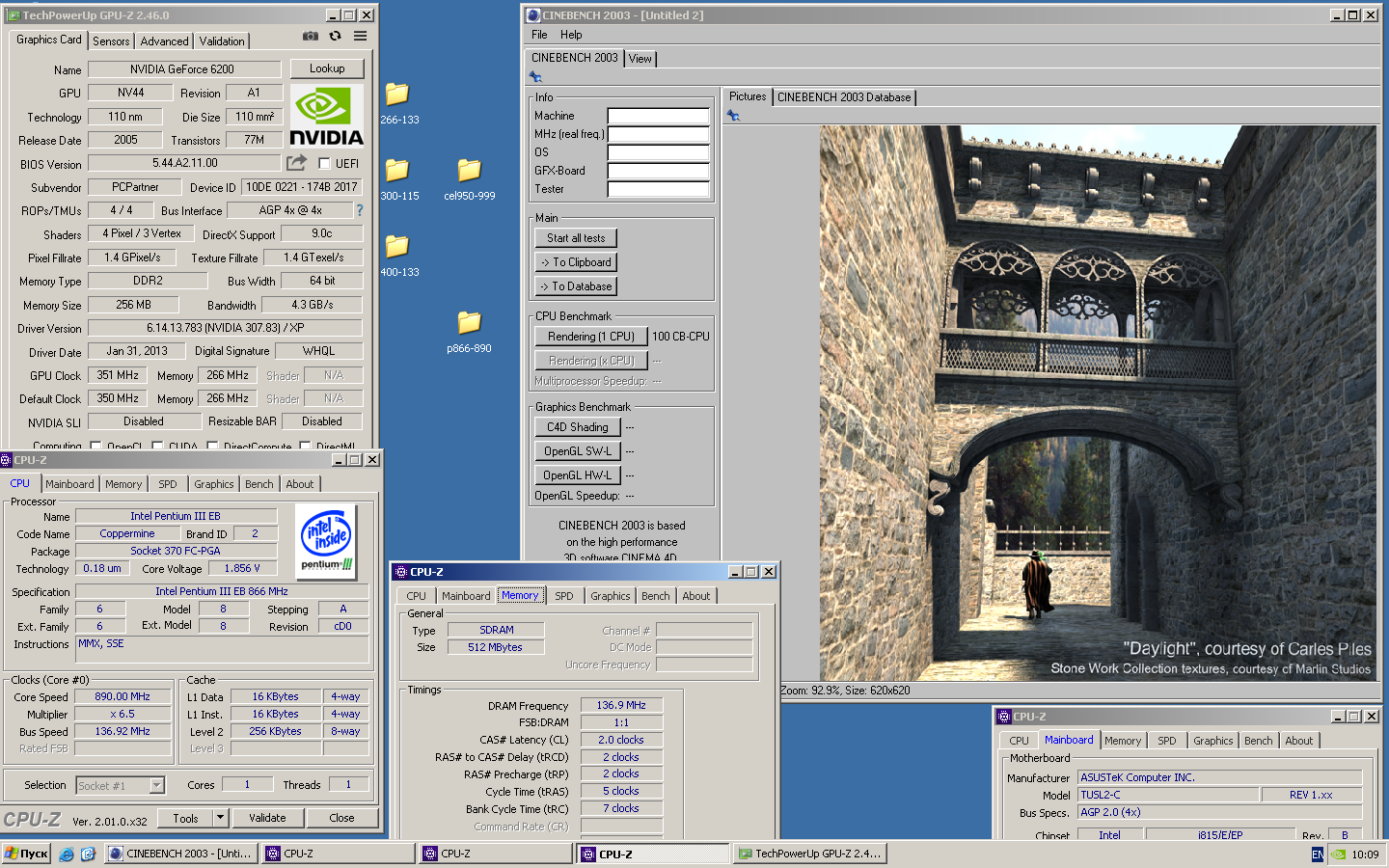
Task: Switch to the Sensors tab in GPU-Z
Action: [111, 41]
